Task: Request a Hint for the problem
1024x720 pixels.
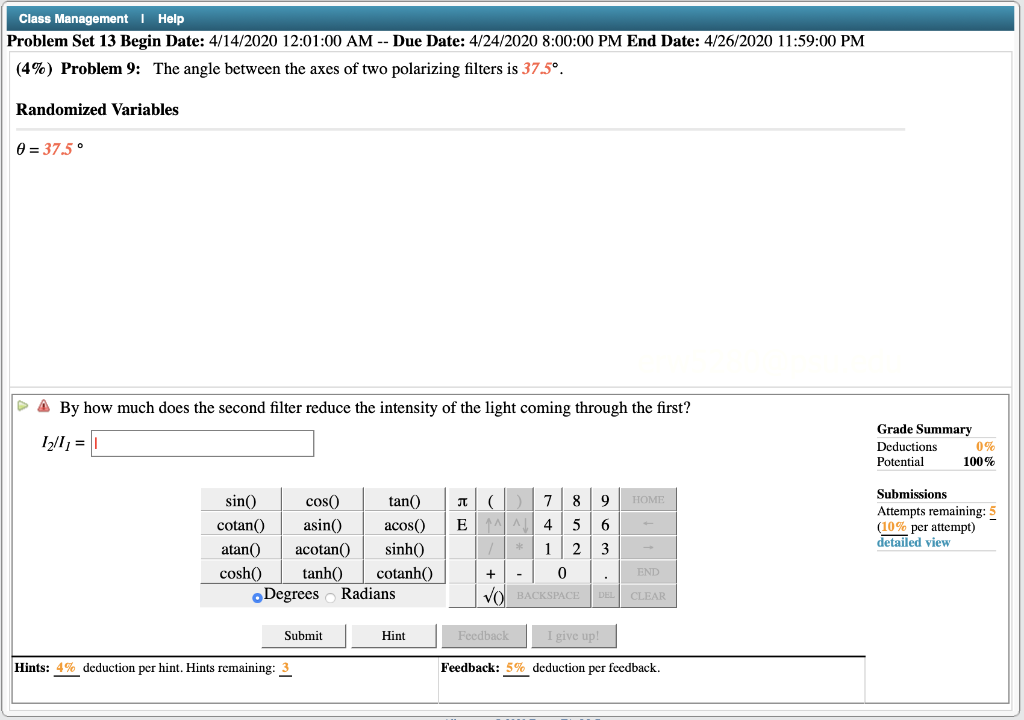Action: 393,635
